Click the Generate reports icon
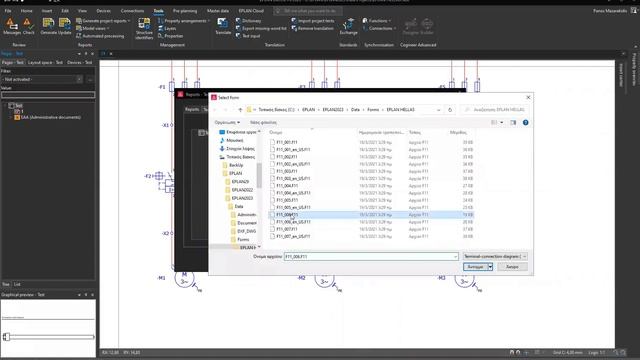The width and height of the screenshot is (640, 360). pyautogui.click(x=48, y=26)
